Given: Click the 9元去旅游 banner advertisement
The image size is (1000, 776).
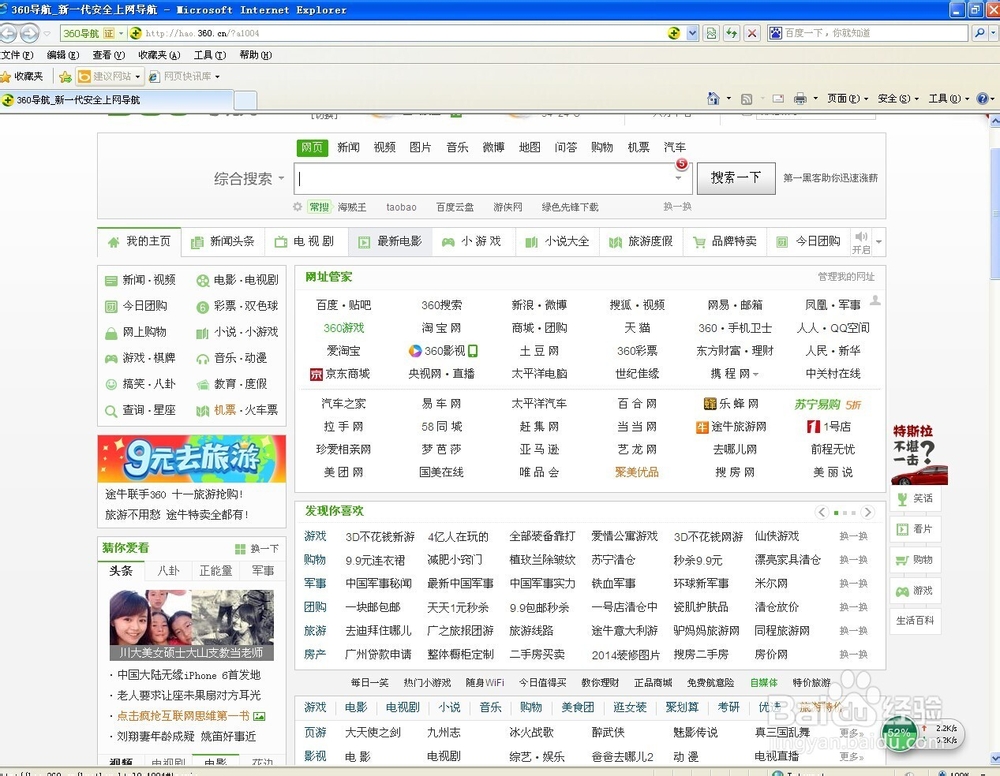Looking at the screenshot, I should coord(192,459).
